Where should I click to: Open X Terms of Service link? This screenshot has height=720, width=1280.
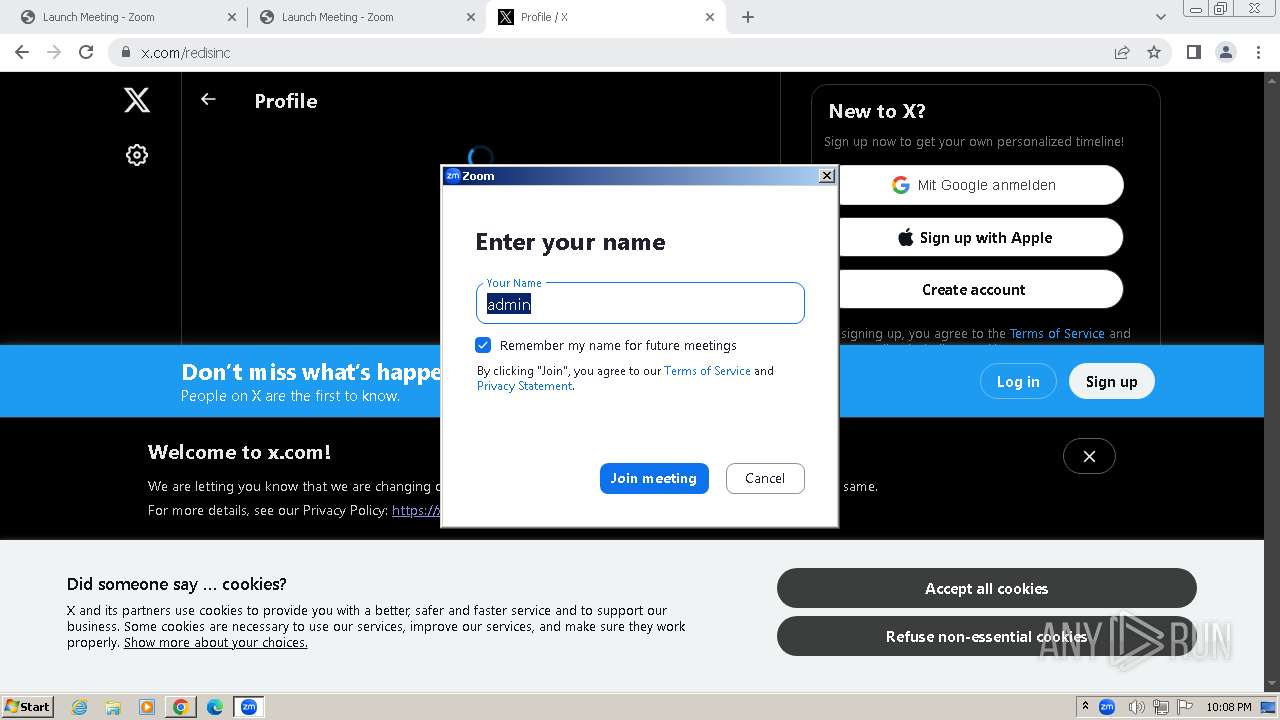pyautogui.click(x=1057, y=334)
